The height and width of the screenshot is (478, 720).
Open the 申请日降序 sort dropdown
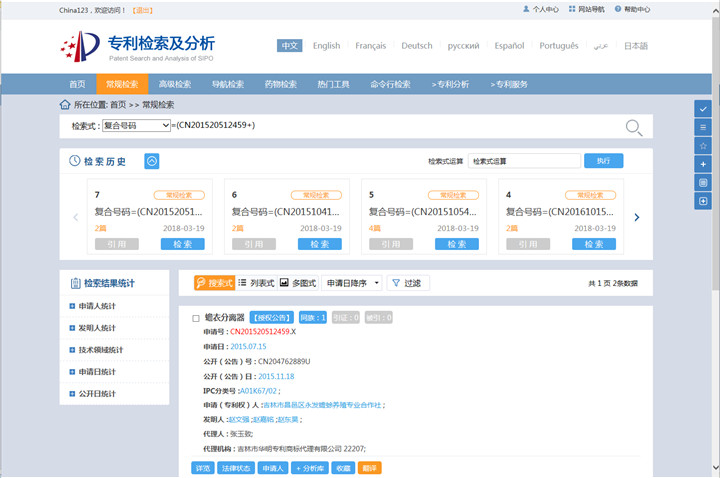pyautogui.click(x=352, y=283)
